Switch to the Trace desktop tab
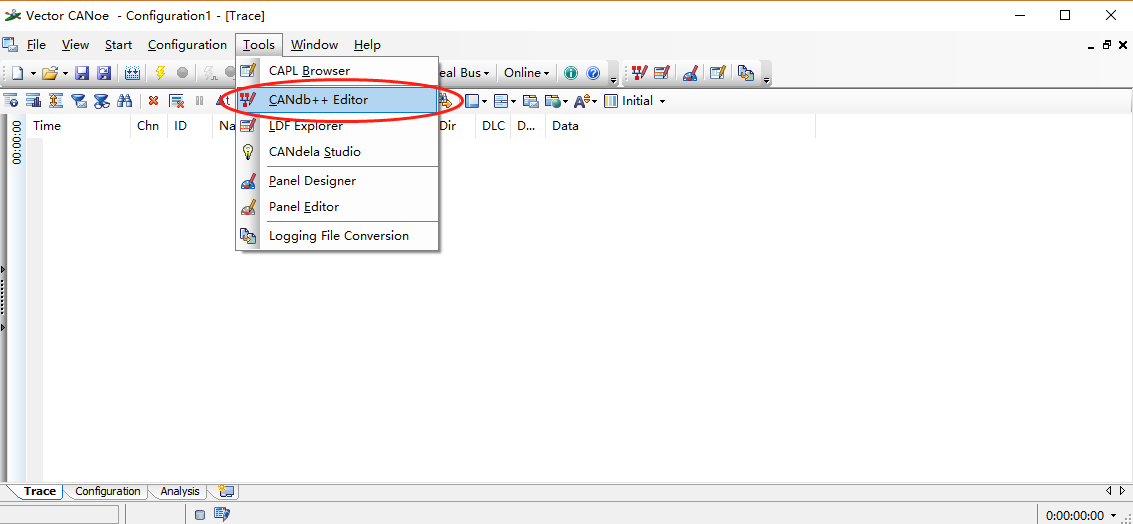Viewport: 1133px width, 524px height. pyautogui.click(x=39, y=491)
